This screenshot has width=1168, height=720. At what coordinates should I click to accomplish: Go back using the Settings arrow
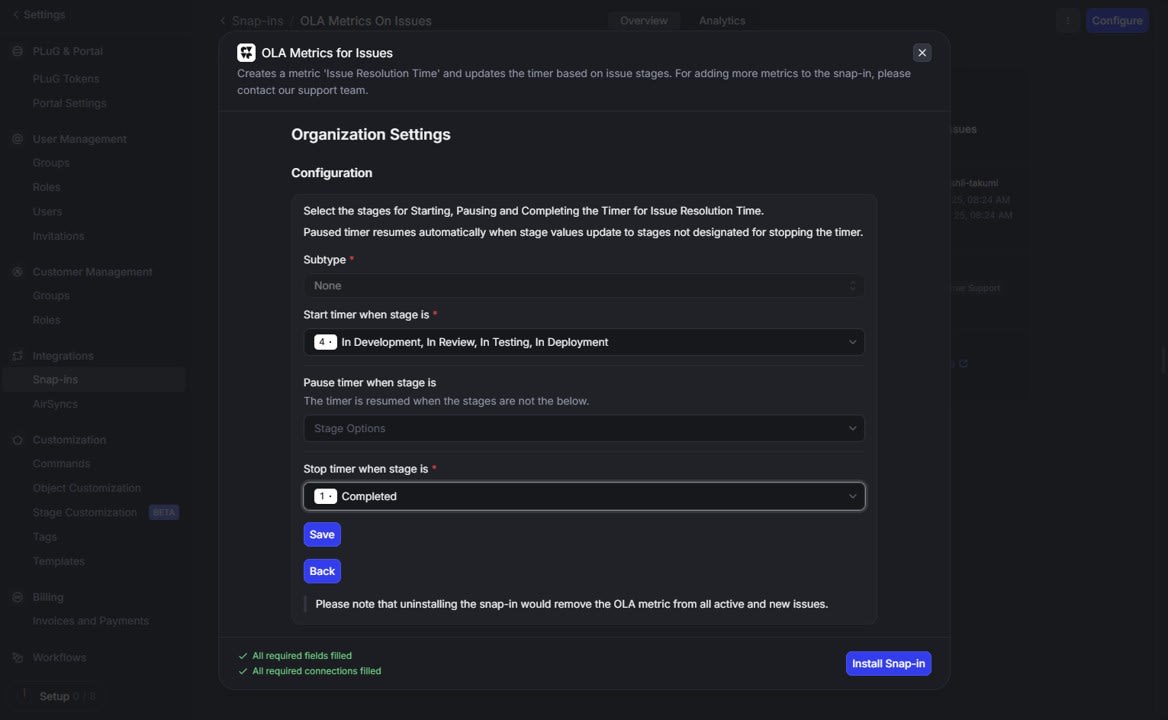pyautogui.click(x=16, y=15)
